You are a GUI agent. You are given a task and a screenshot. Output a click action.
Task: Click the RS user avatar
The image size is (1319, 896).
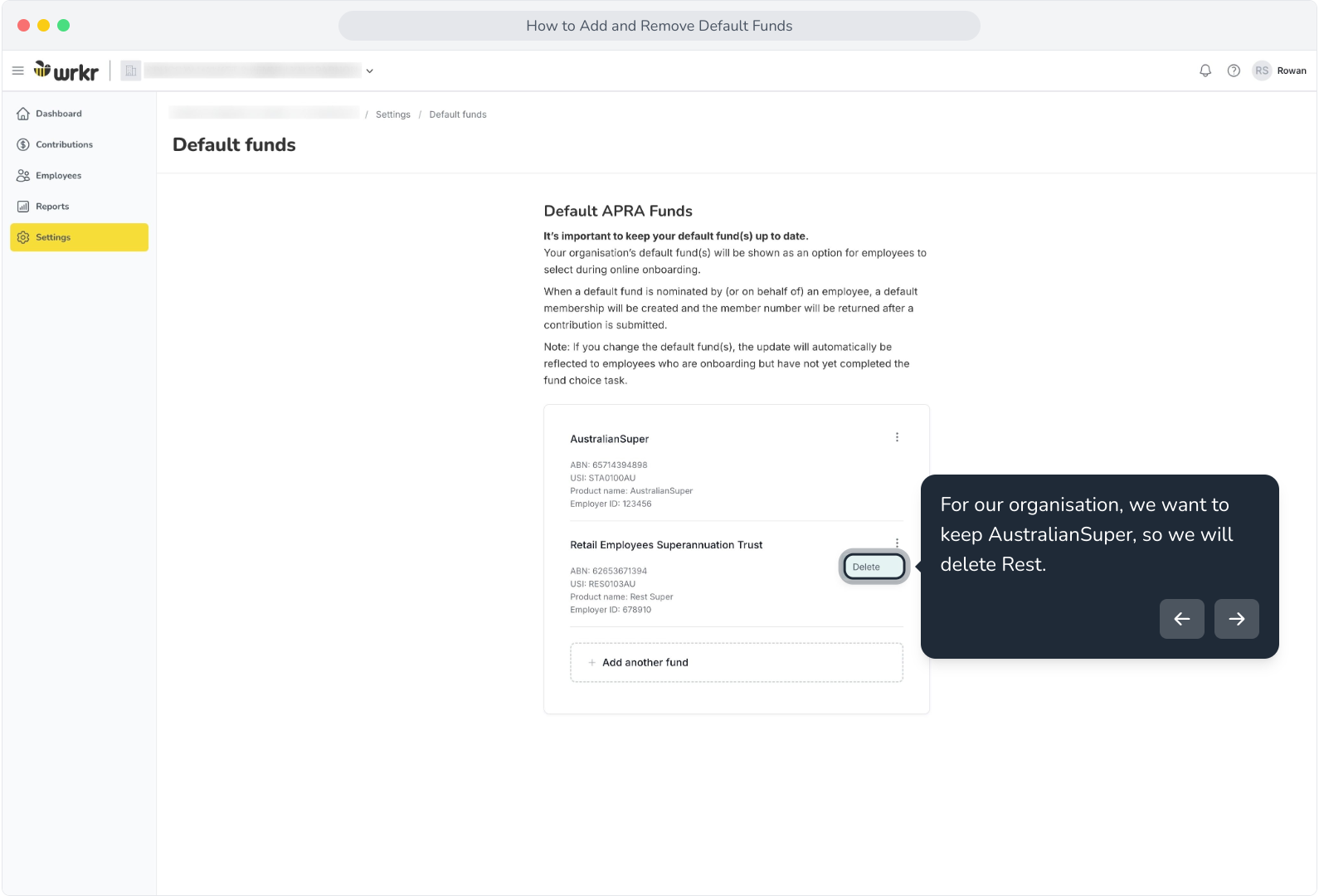coord(1262,71)
